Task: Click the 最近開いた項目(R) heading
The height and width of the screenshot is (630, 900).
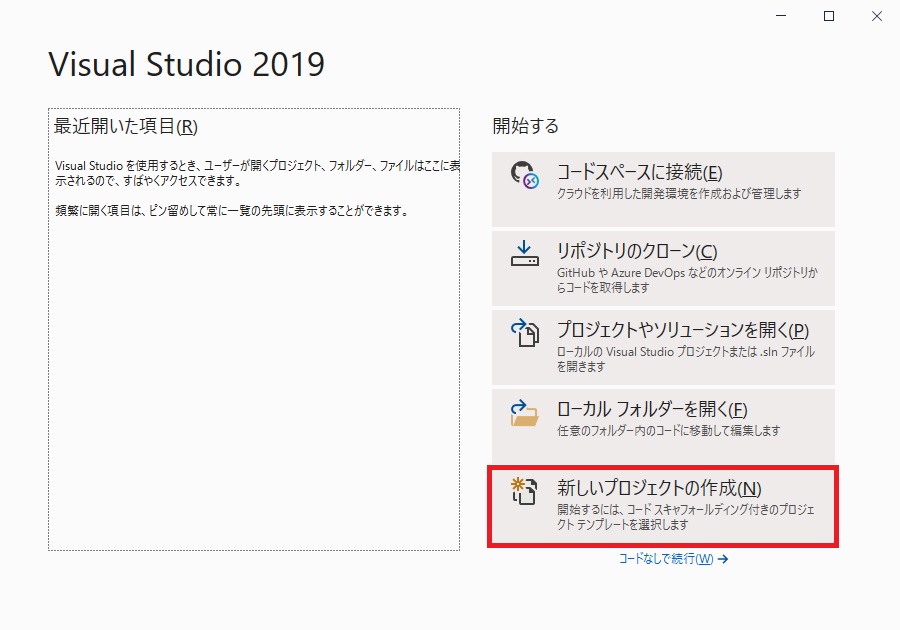Action: [x=126, y=126]
